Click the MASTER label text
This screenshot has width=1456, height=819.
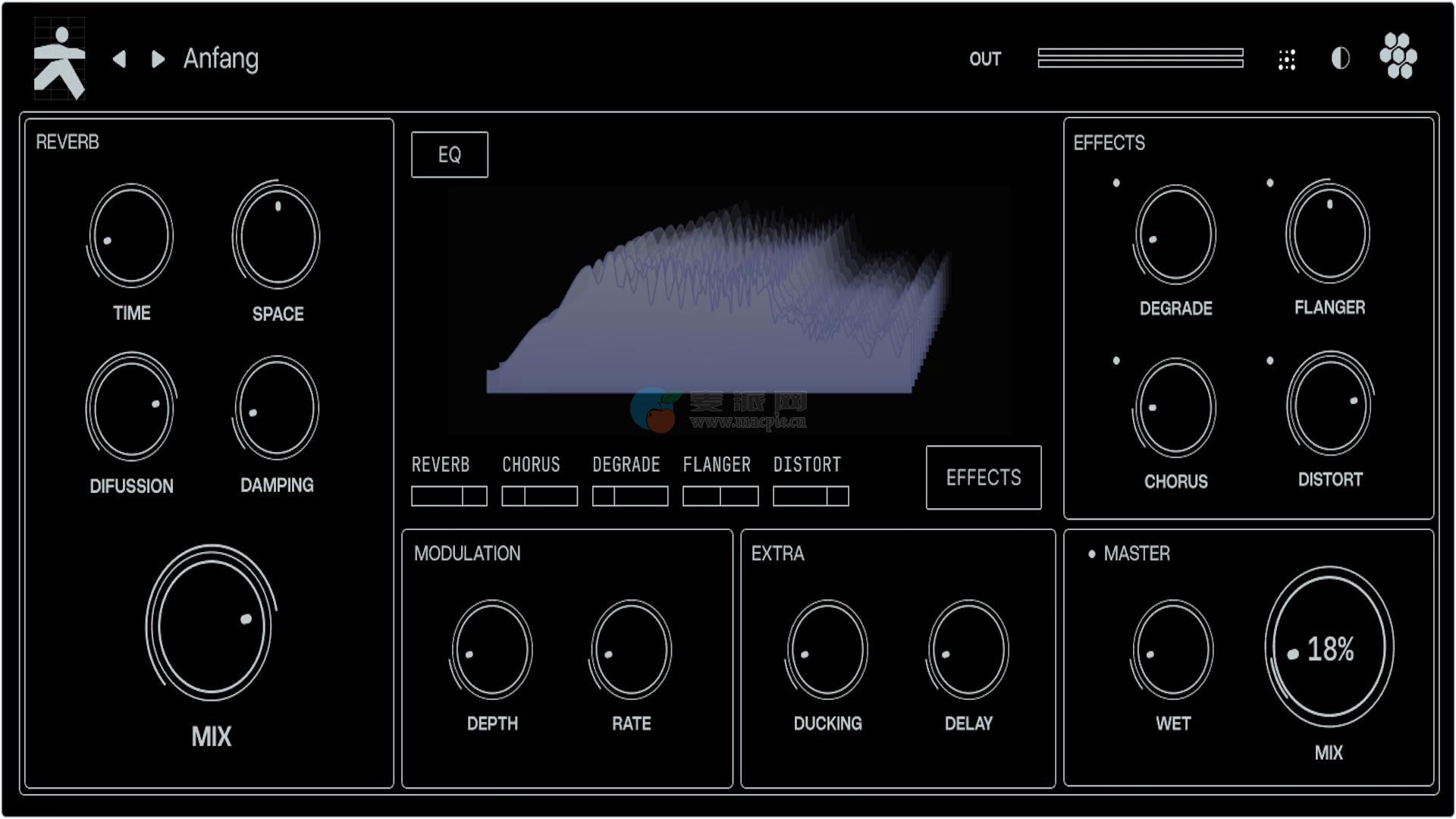tap(1137, 554)
